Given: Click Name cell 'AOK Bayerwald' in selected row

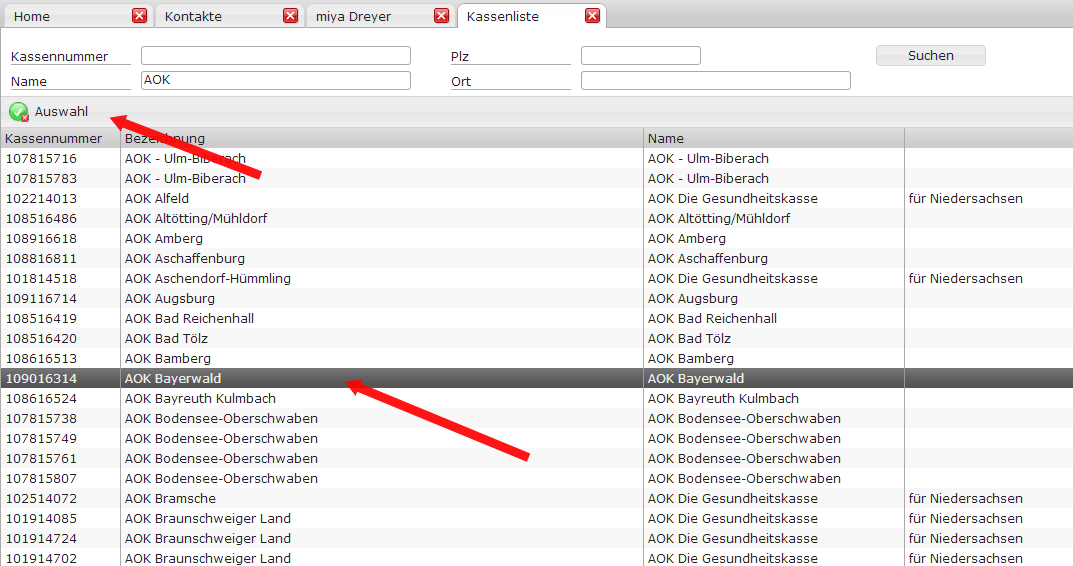Looking at the screenshot, I should point(774,378).
